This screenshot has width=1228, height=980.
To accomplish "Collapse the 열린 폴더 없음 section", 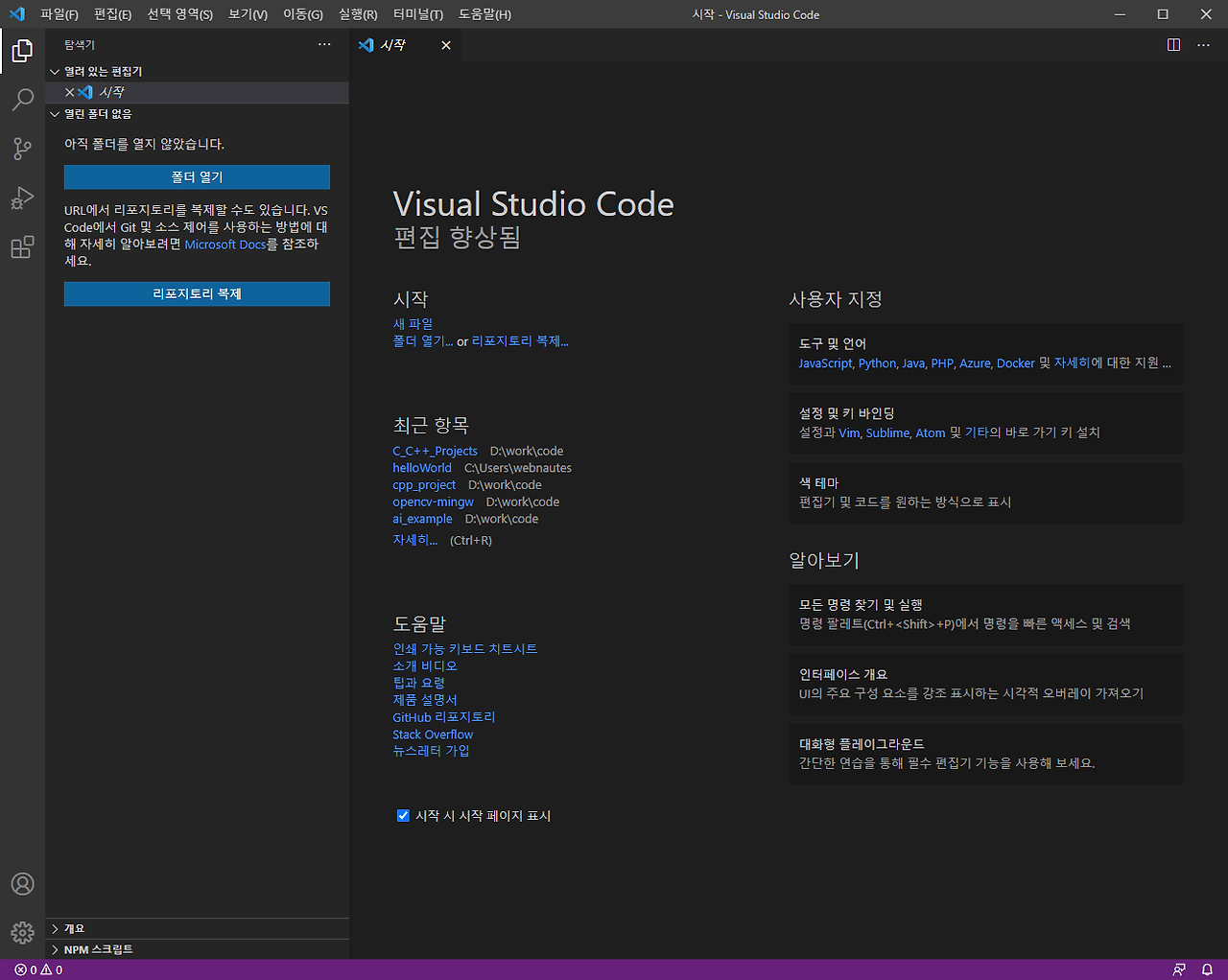I will click(197, 114).
